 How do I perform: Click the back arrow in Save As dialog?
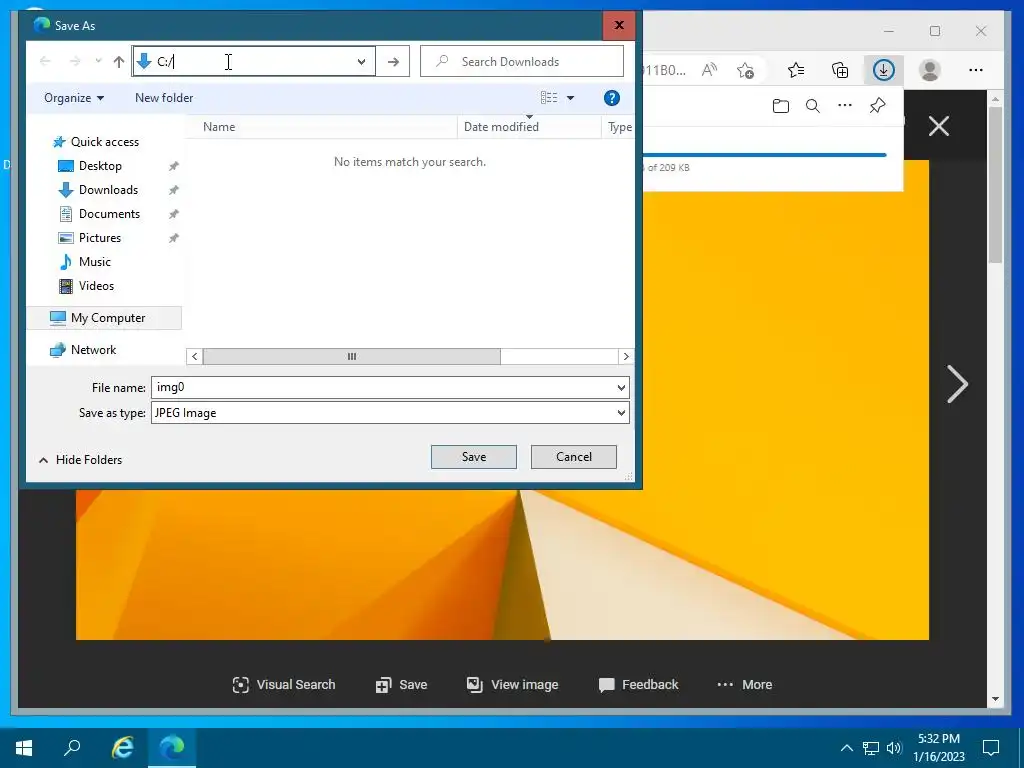click(x=45, y=61)
